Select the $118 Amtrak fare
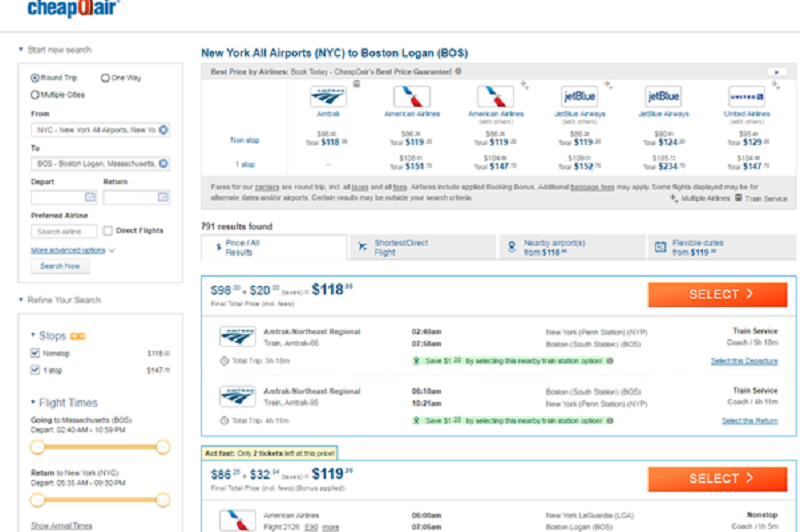800x532 pixels. tap(717, 295)
